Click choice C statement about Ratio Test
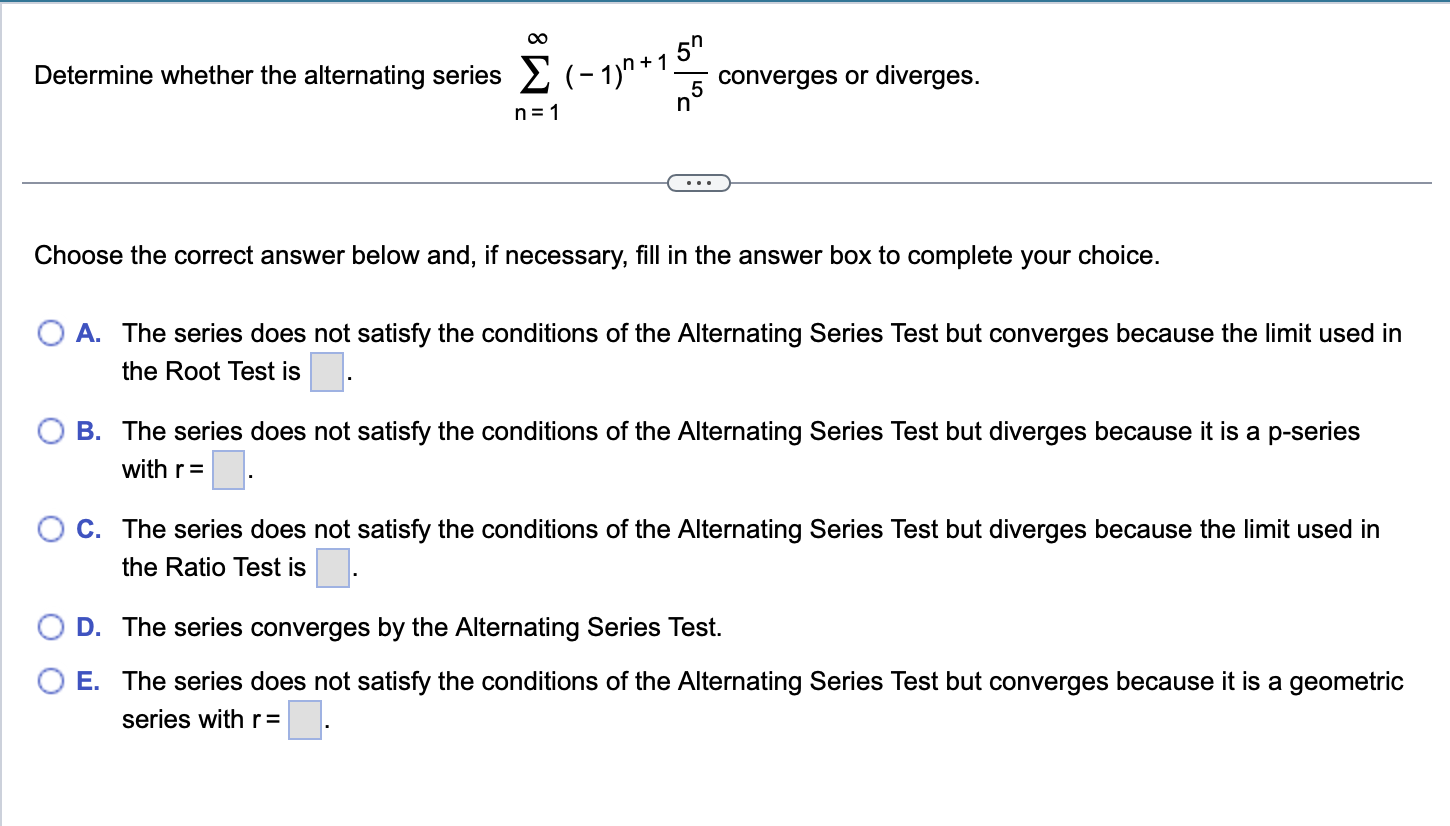The width and height of the screenshot is (1450, 826). (750, 529)
